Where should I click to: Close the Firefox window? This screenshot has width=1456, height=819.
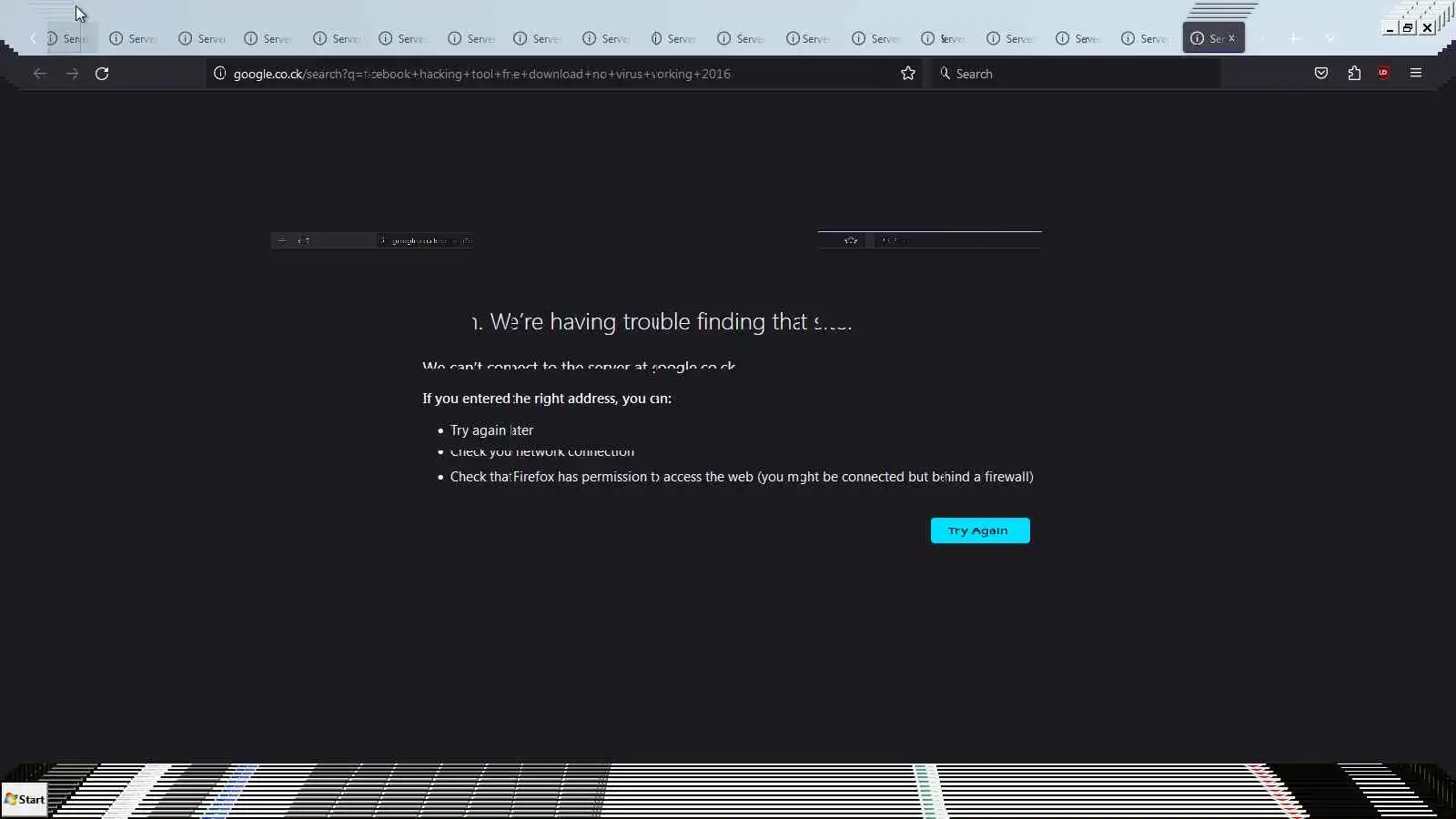[1427, 28]
